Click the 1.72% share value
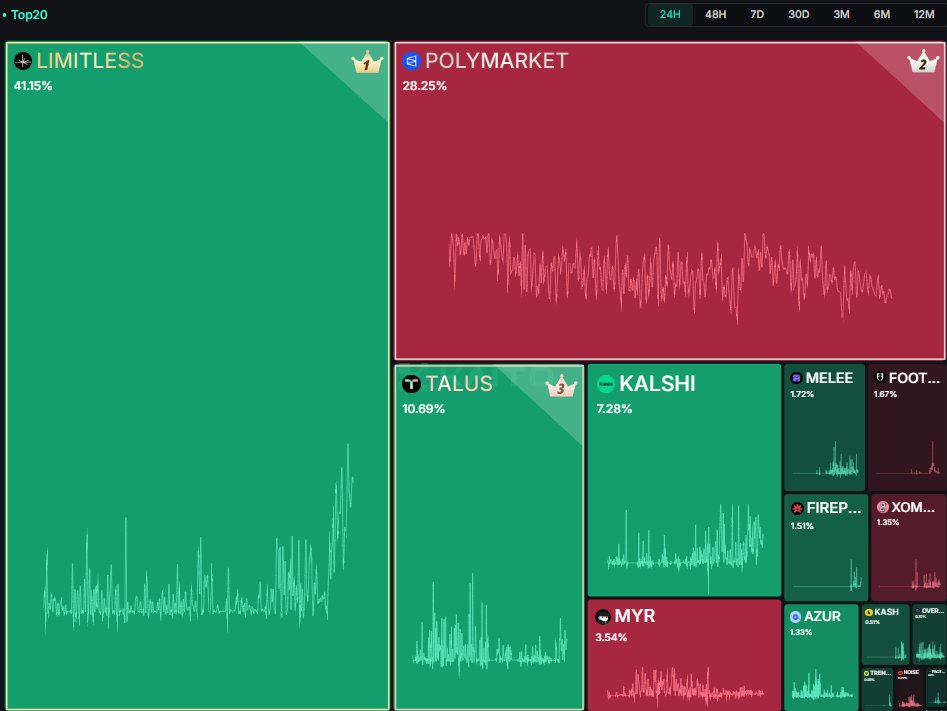Image resolution: width=947 pixels, height=711 pixels. (802, 394)
